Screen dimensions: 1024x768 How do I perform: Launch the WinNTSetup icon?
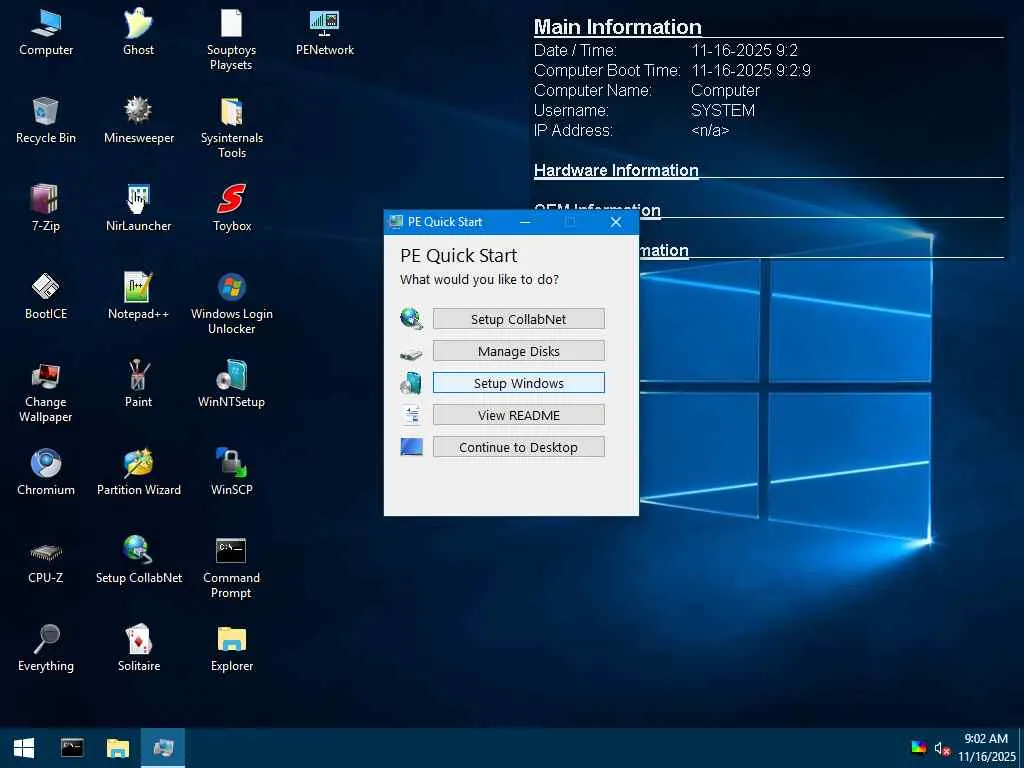point(231,384)
